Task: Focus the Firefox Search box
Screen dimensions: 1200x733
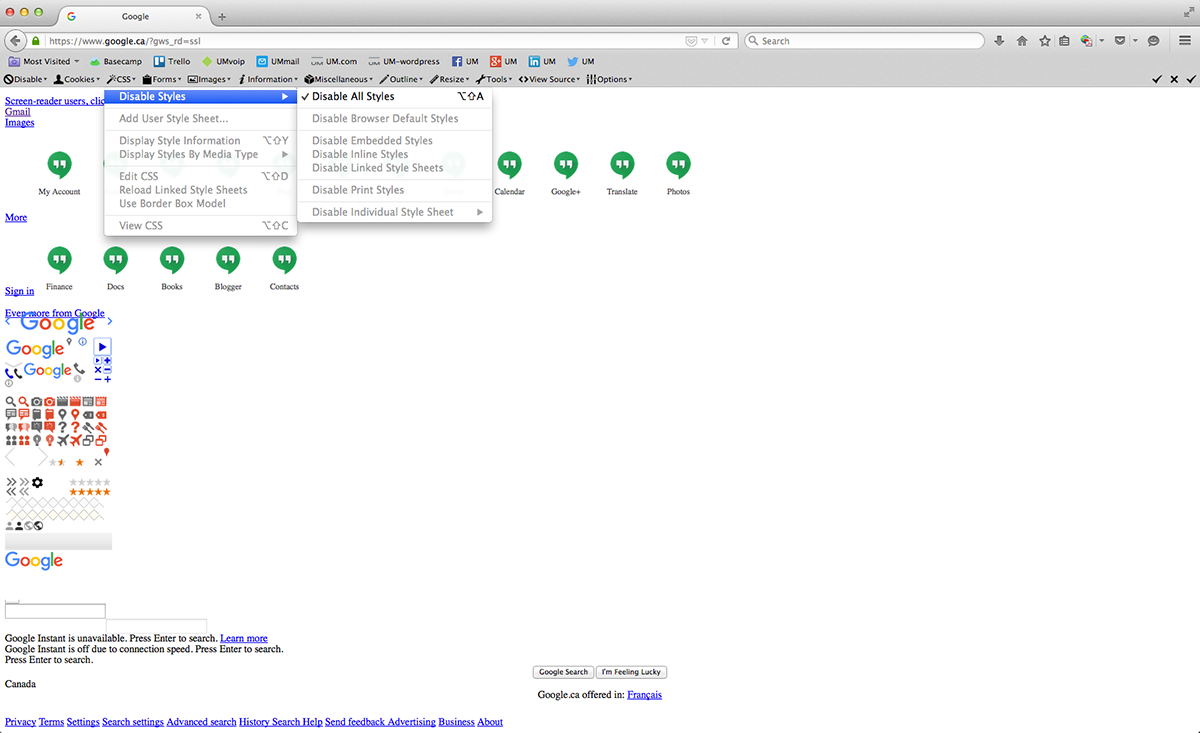Action: (x=865, y=41)
